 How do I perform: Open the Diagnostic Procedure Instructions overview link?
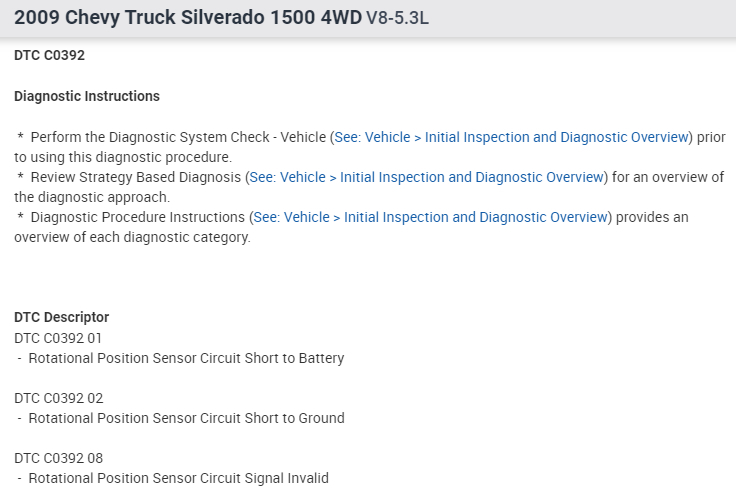430,217
